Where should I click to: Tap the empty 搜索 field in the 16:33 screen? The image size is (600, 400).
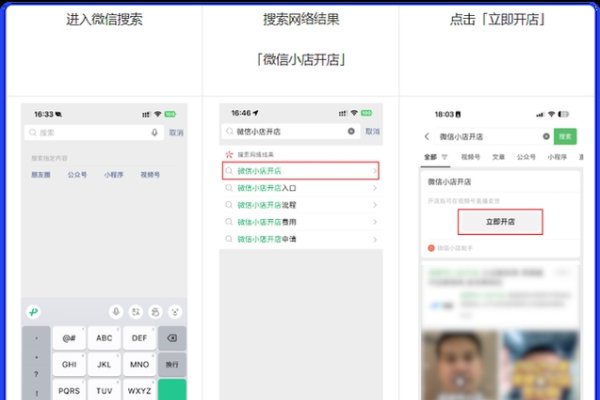[x=94, y=132]
